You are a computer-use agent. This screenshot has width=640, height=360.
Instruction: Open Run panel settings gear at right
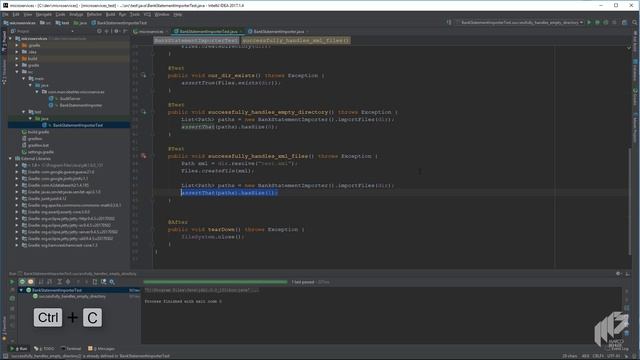[x=618, y=274]
